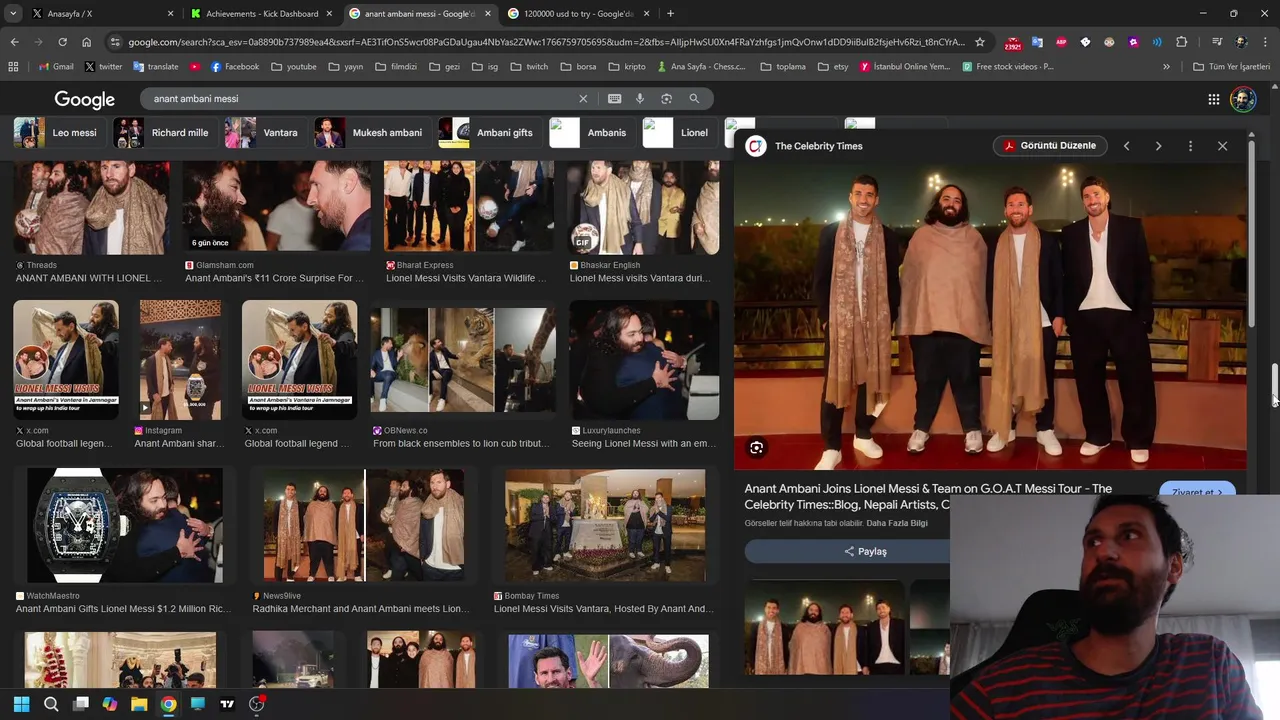Screen dimensions: 1280x720
Task: Open more options in image preview panel
Action: [1190, 146]
